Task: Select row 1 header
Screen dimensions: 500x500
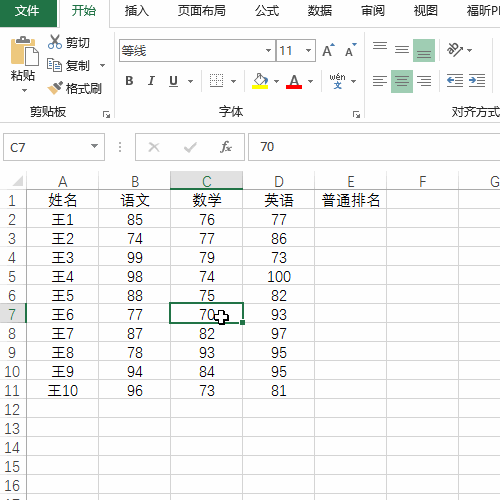Action: click(13, 200)
